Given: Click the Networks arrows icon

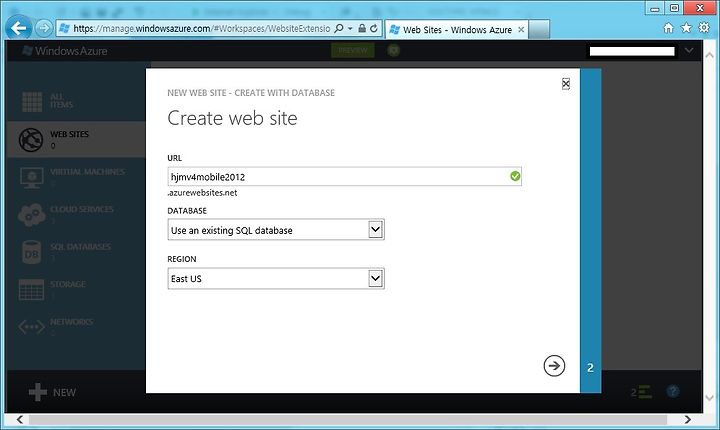Looking at the screenshot, I should (x=32, y=327).
